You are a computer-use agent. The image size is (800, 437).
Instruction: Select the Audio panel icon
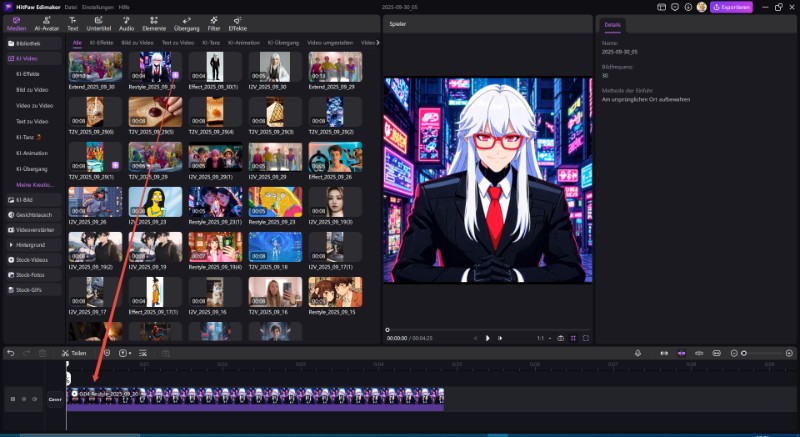click(126, 23)
